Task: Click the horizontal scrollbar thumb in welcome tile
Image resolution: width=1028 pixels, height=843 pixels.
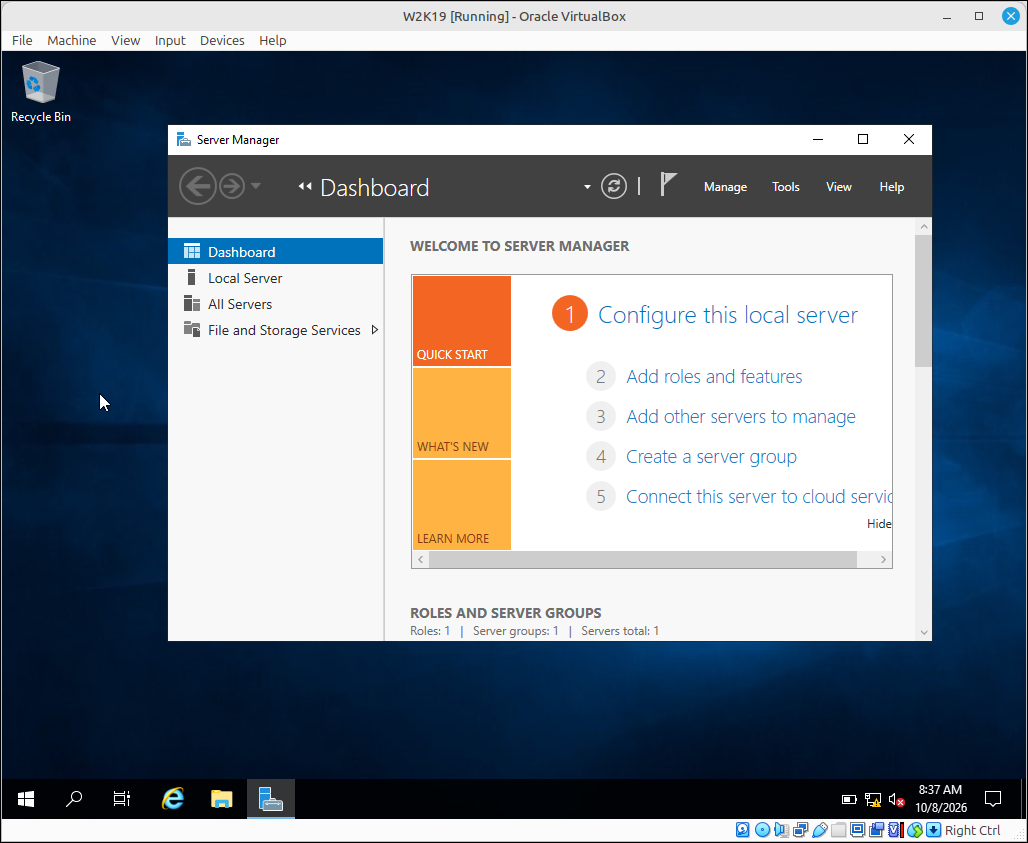Action: point(642,559)
